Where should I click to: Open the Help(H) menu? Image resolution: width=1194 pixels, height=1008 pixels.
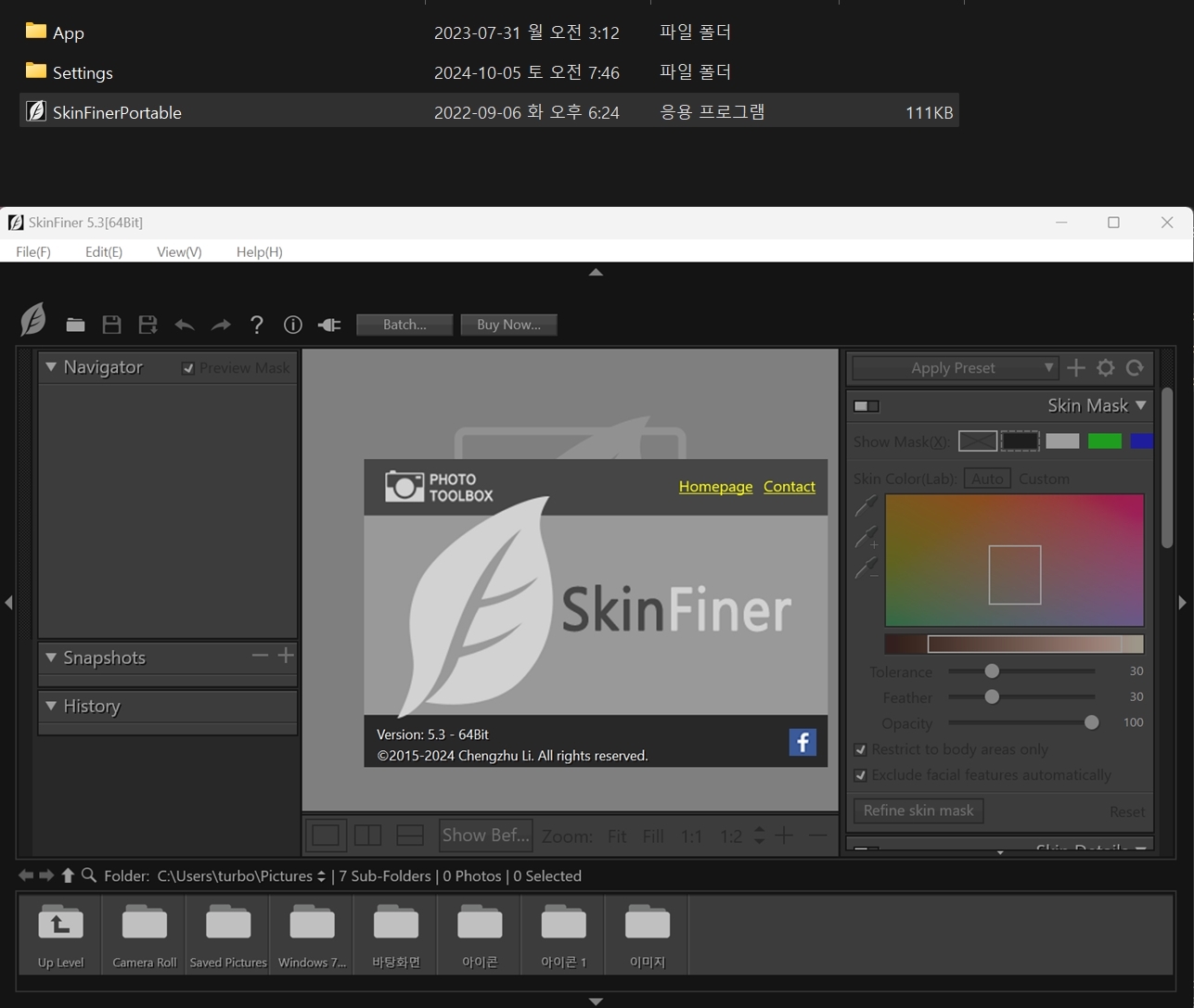260,252
